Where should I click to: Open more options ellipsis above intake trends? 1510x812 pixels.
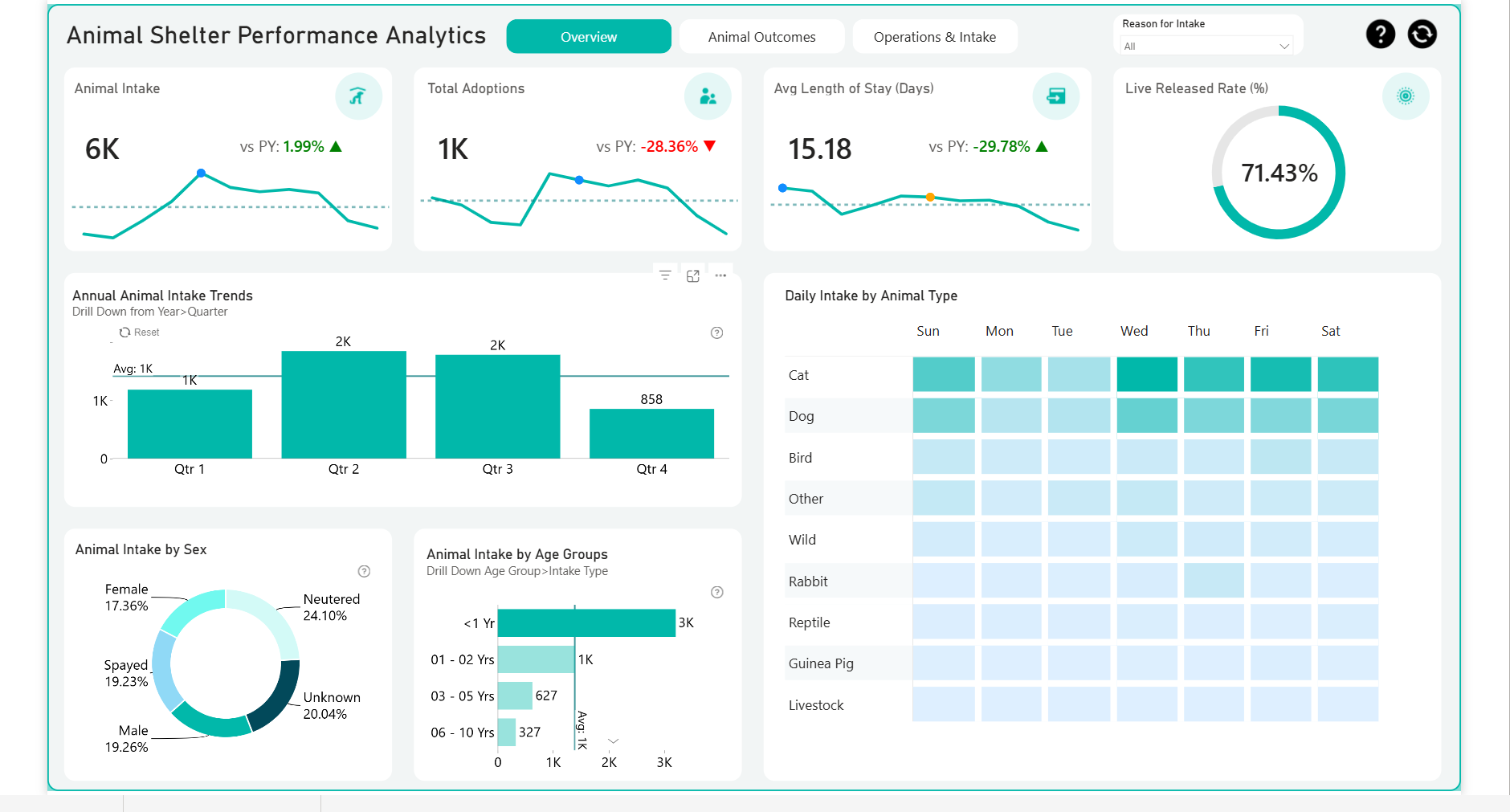pos(720,275)
